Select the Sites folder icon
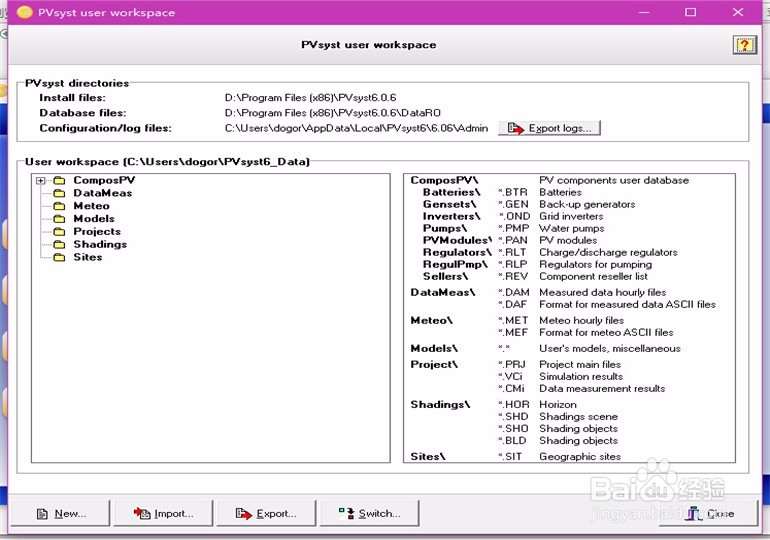The height and width of the screenshot is (540, 770). [59, 257]
